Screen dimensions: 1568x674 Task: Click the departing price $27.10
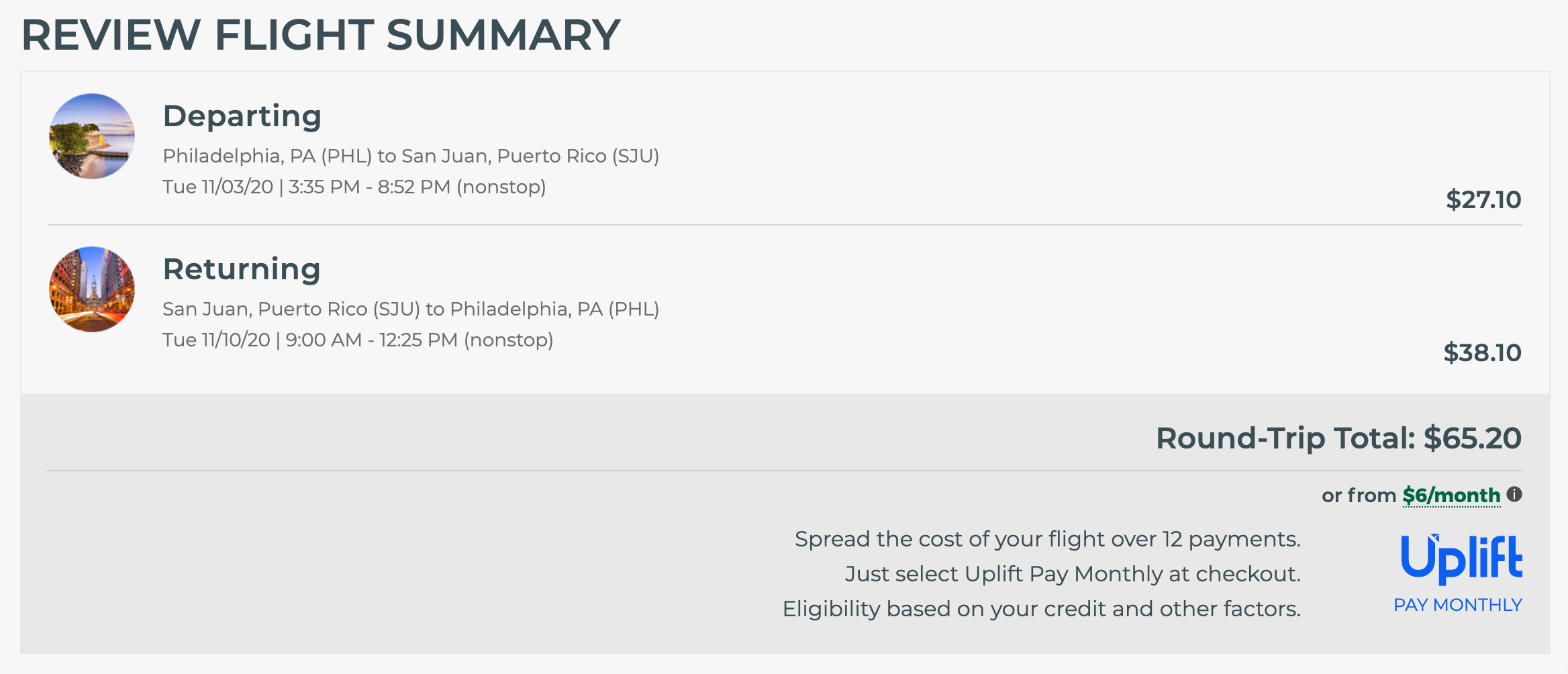(x=1483, y=200)
